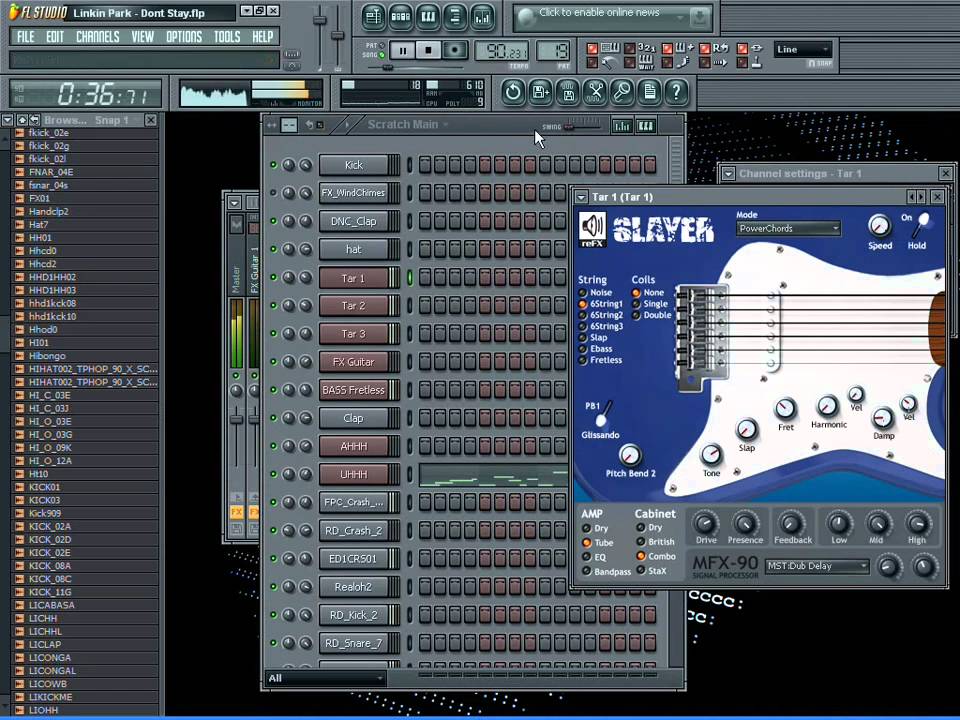Select the Dry AMP option
Screen dimensions: 960x720
coord(587,528)
